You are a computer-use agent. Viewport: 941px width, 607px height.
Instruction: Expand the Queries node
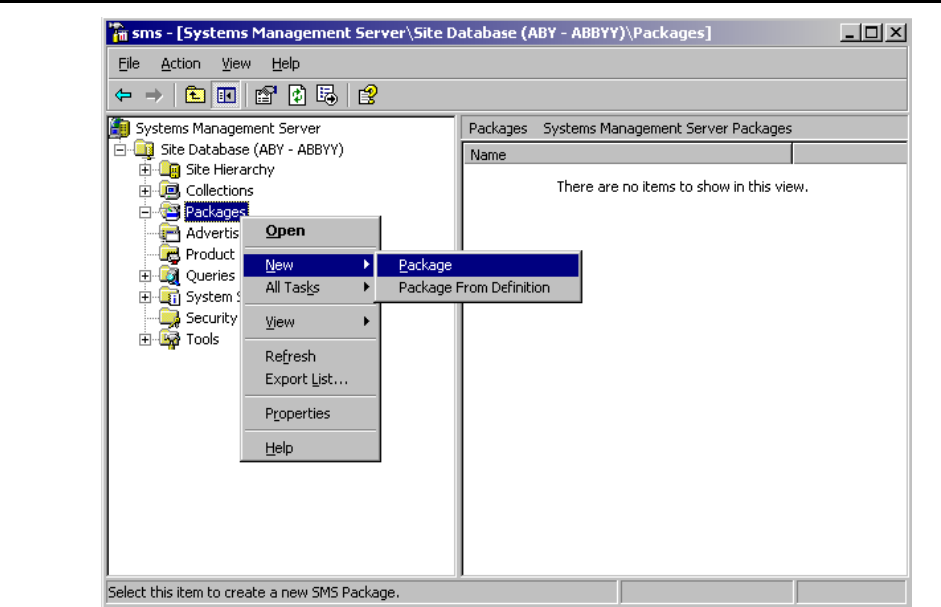[x=145, y=276]
